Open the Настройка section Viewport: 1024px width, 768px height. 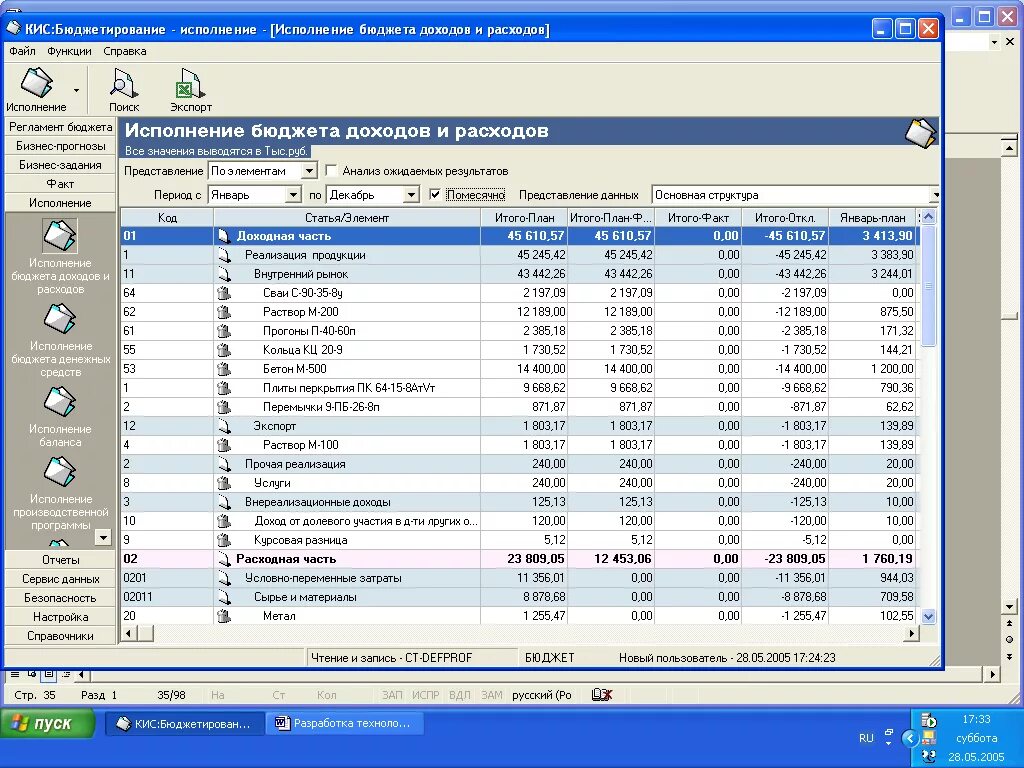pyautogui.click(x=60, y=616)
